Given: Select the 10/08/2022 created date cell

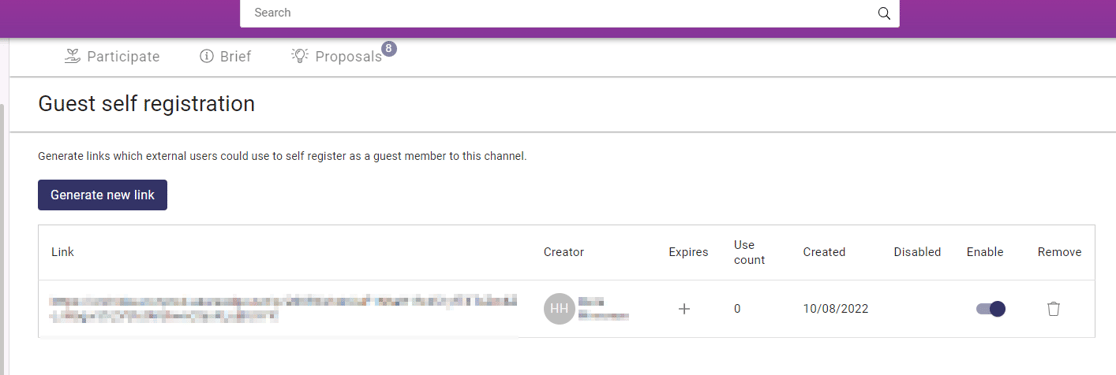Looking at the screenshot, I should click(836, 309).
